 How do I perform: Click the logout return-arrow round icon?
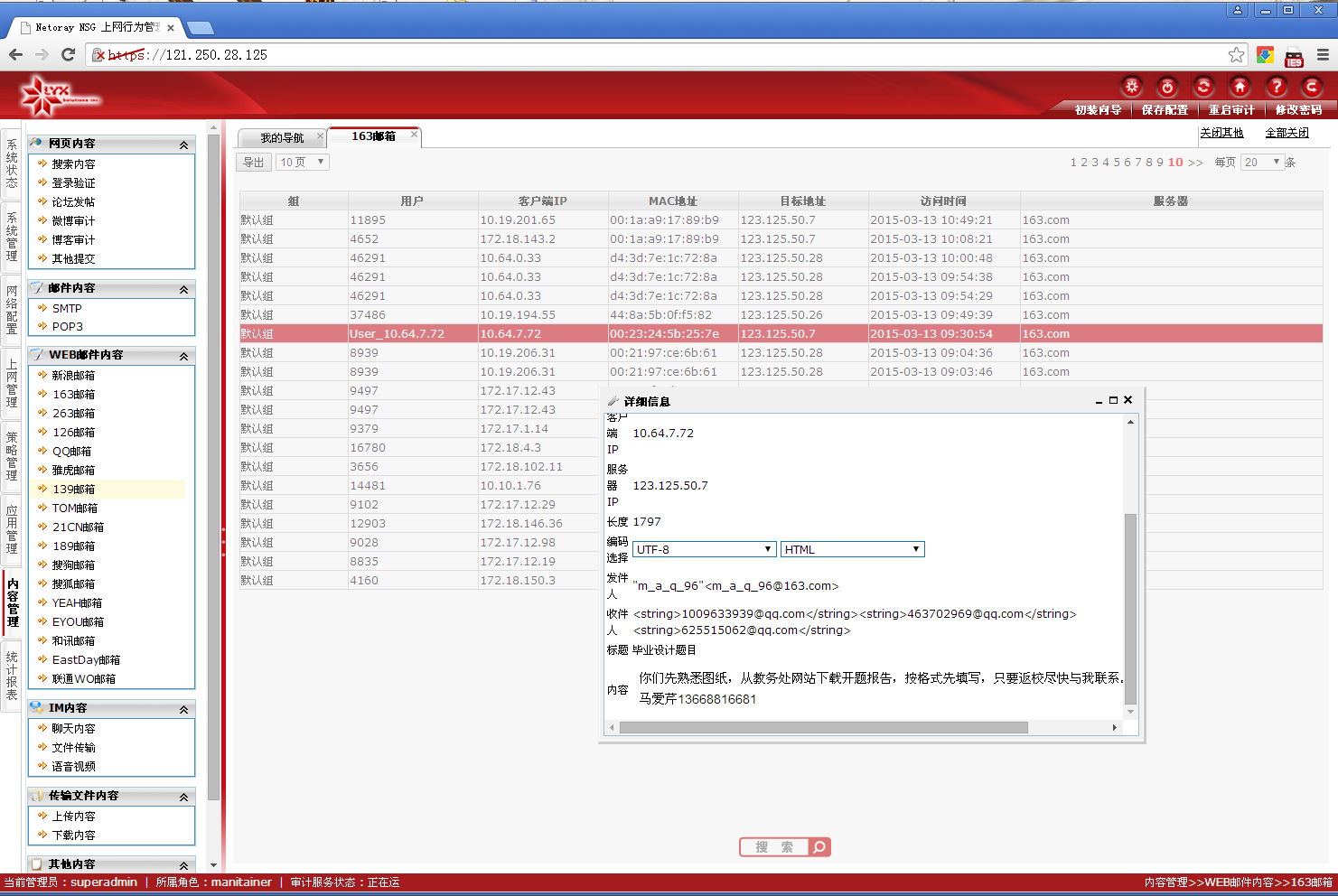[x=1311, y=87]
